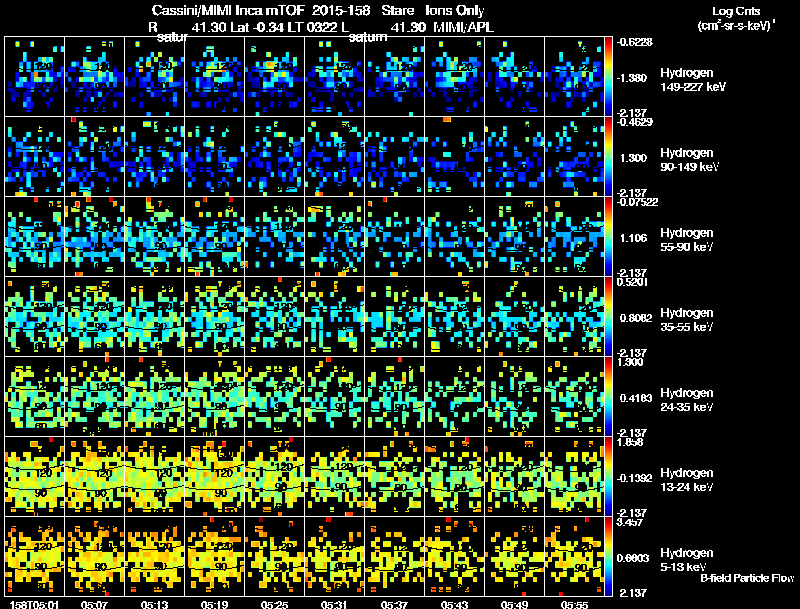
Task: Click the Hydrogen 24-35 keV row label
Action: click(x=687, y=400)
